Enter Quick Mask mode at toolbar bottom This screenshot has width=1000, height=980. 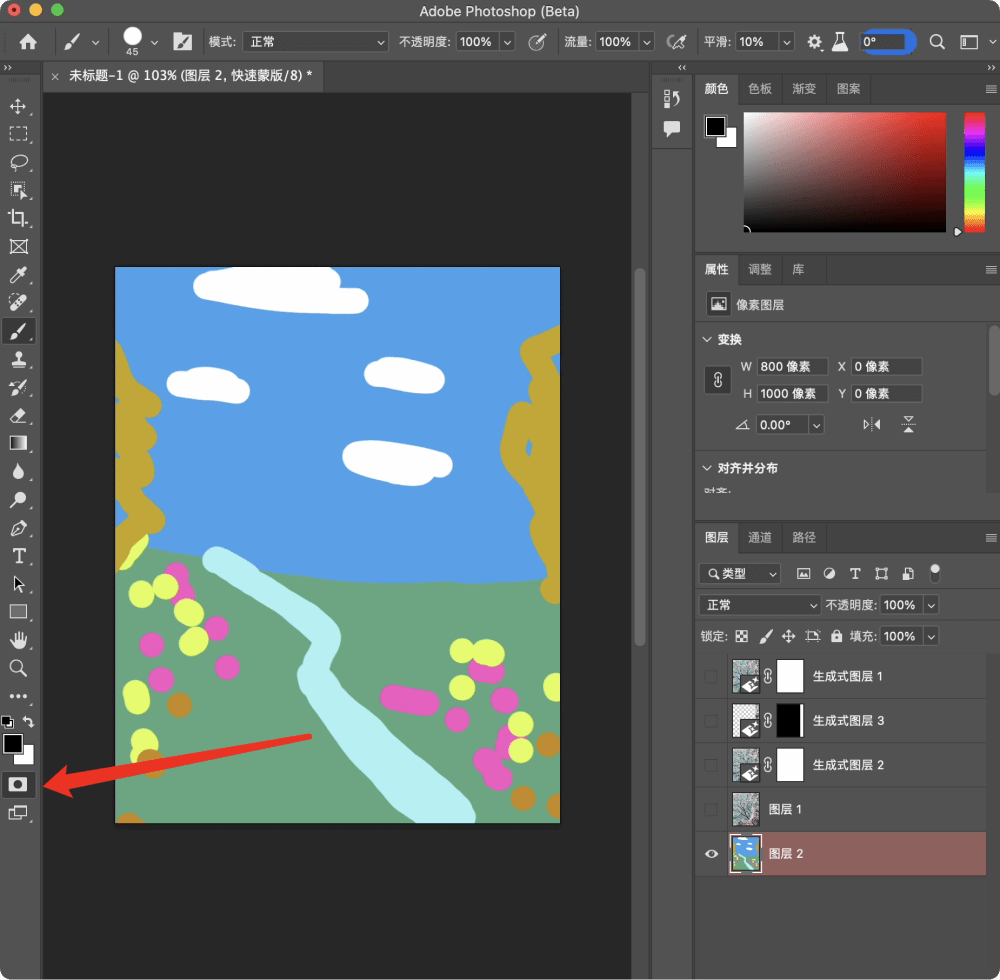(x=19, y=784)
